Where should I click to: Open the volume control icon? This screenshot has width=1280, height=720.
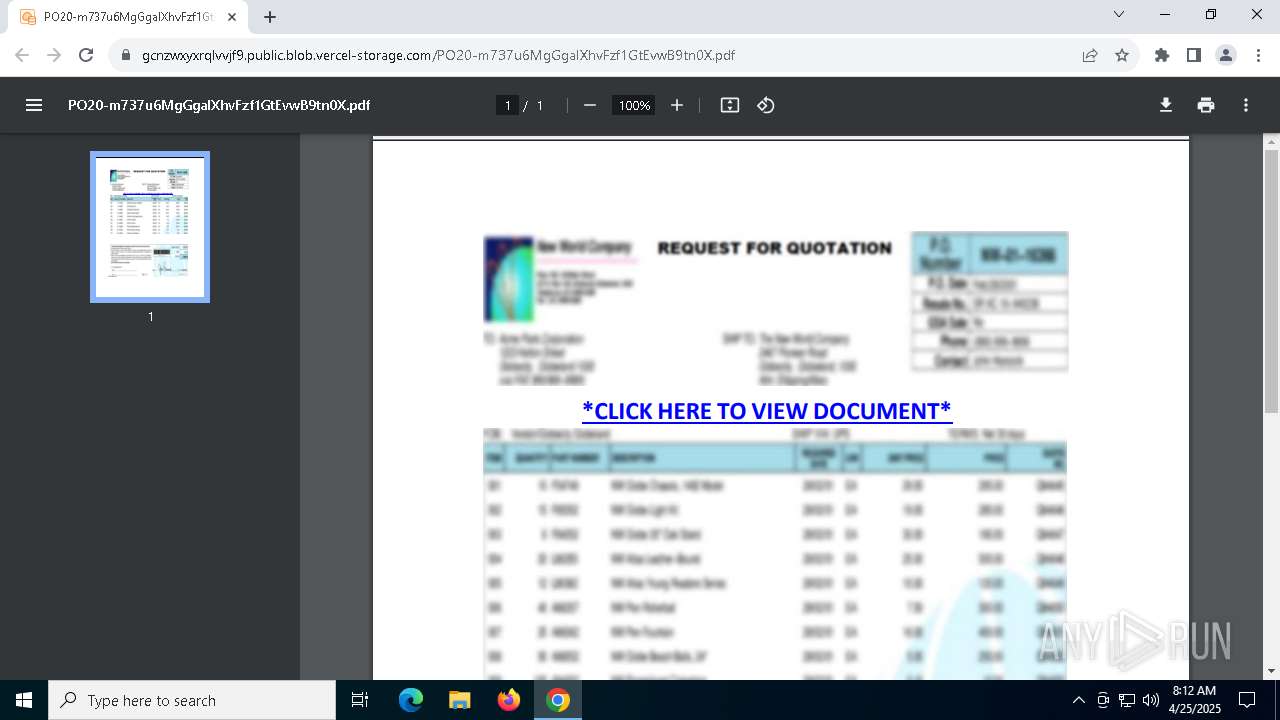coord(1151,700)
